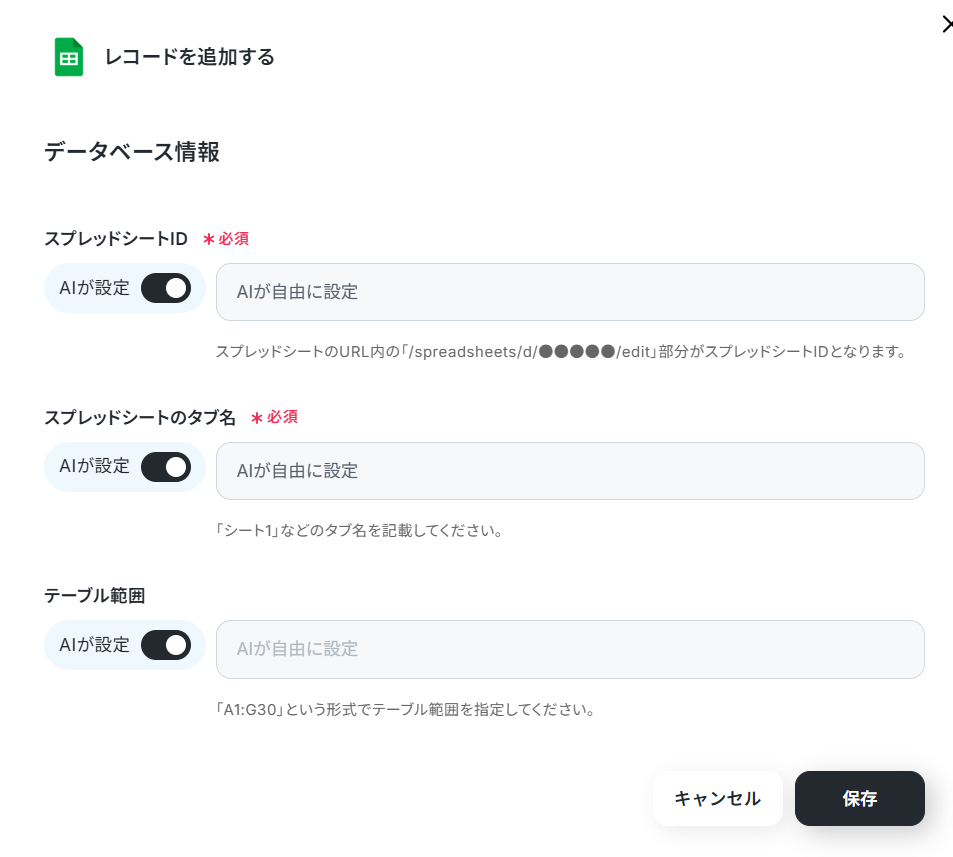Click the 必須 mark beside スプレッドシートID
The width and height of the screenshot is (953, 857).
click(226, 239)
